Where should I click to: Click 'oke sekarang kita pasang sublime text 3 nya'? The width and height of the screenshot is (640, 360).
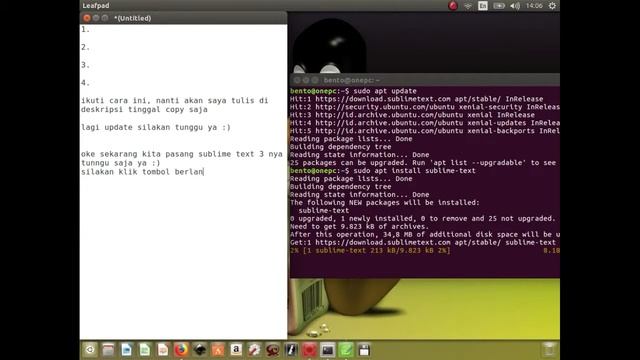[x=182, y=154]
